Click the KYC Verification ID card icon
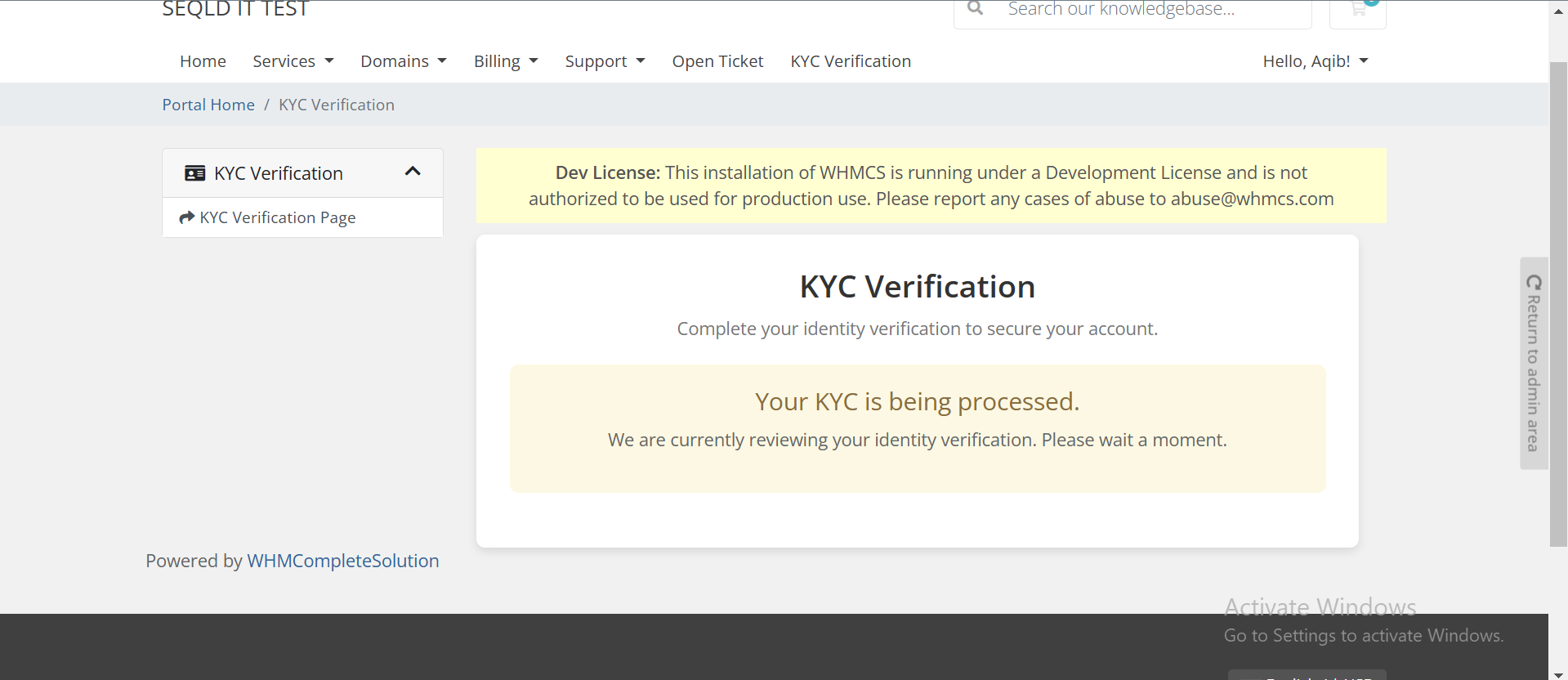The image size is (1568, 680). (195, 173)
